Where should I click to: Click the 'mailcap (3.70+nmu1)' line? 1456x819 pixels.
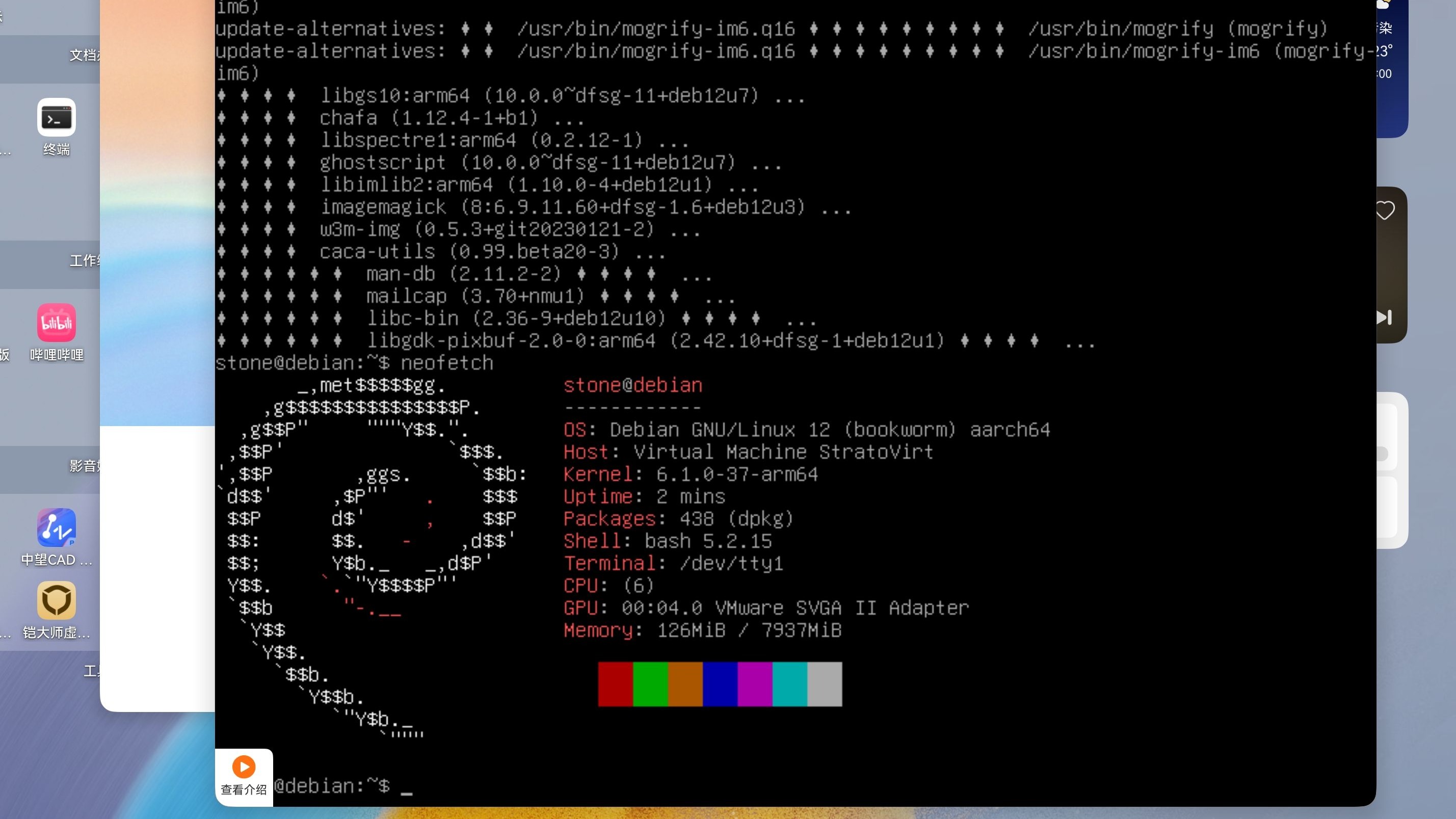pyautogui.click(x=476, y=296)
